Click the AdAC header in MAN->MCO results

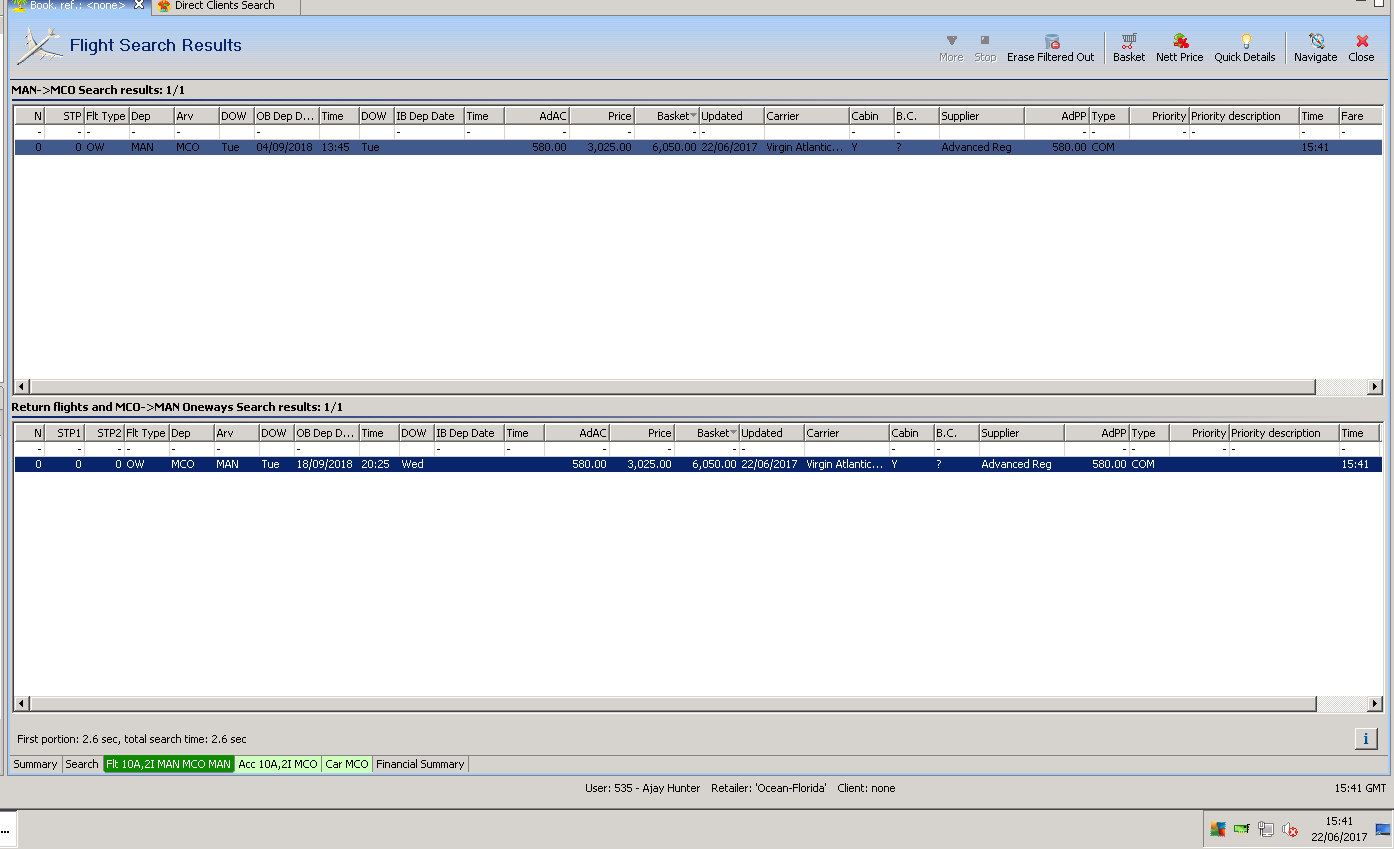click(x=537, y=116)
